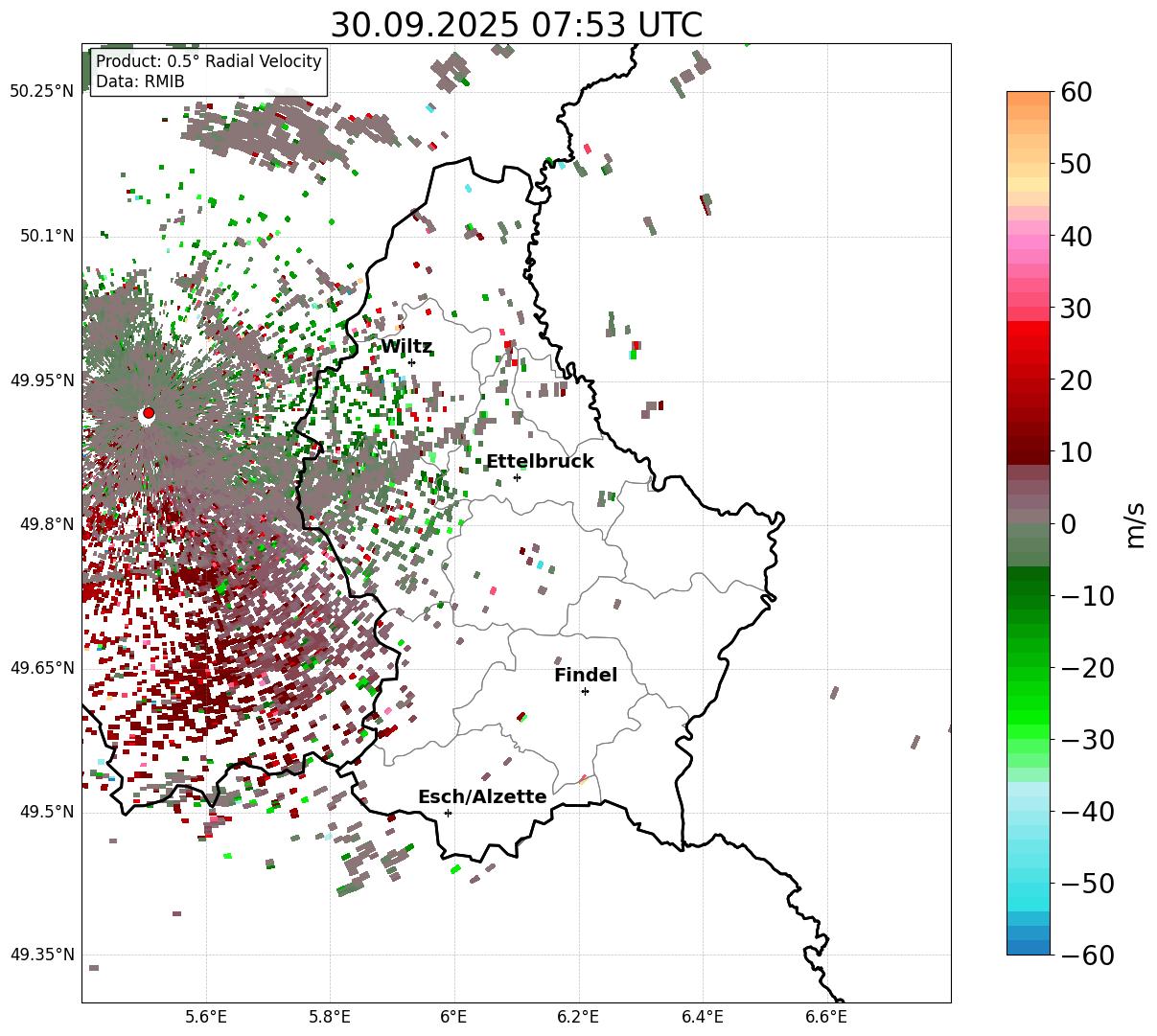Click the Wiltz station cross marker

pos(411,362)
